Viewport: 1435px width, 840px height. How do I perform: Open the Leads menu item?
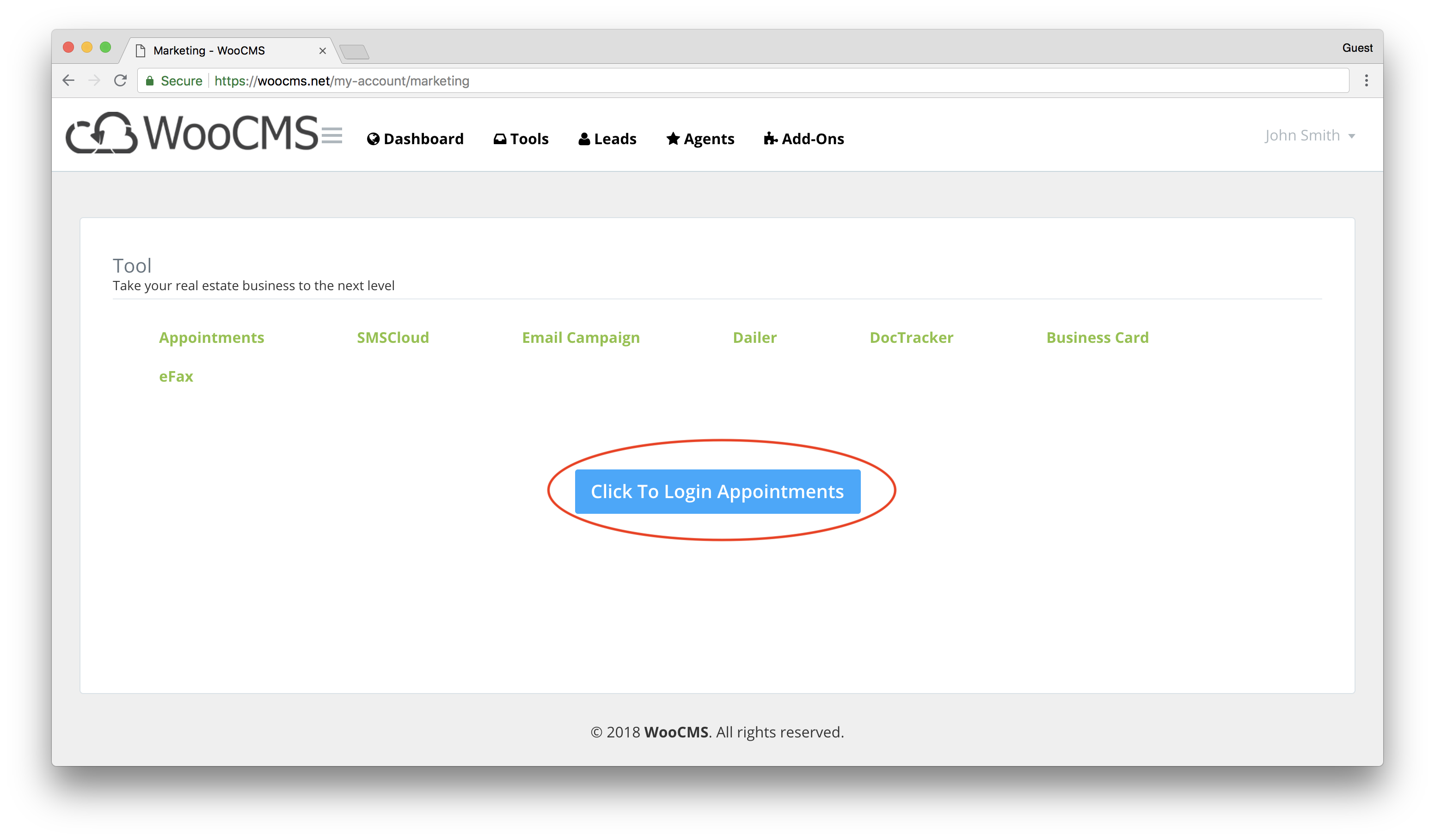607,139
